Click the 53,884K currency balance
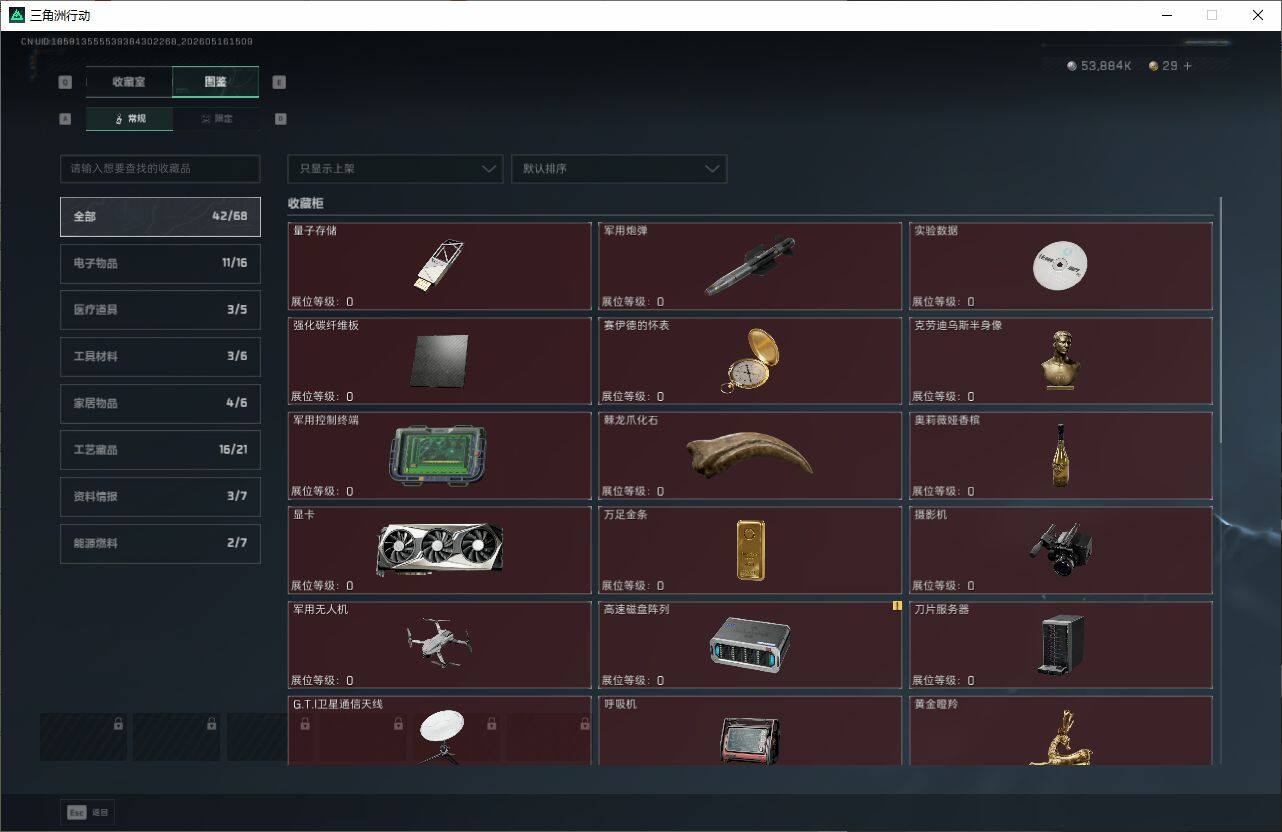This screenshot has width=1282, height=832. pyautogui.click(x=1099, y=66)
